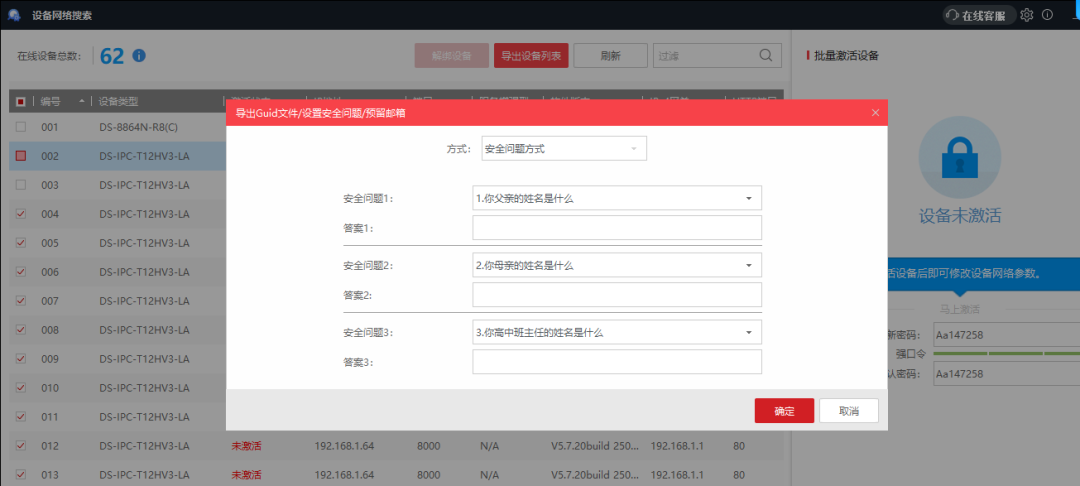Uncheck the checkbox for device 012
1080x486 pixels.
21,445
